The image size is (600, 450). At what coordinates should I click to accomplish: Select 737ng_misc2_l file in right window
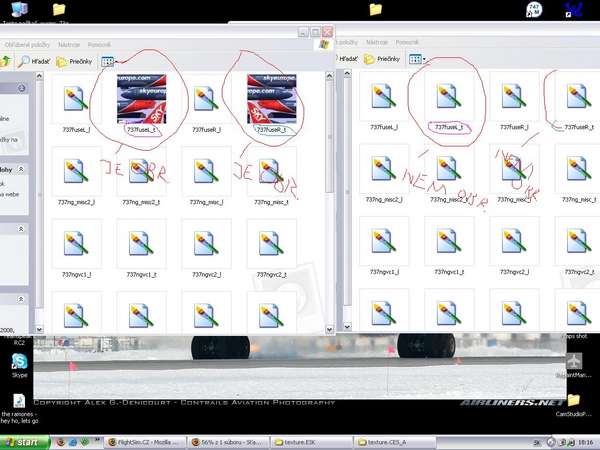(384, 174)
